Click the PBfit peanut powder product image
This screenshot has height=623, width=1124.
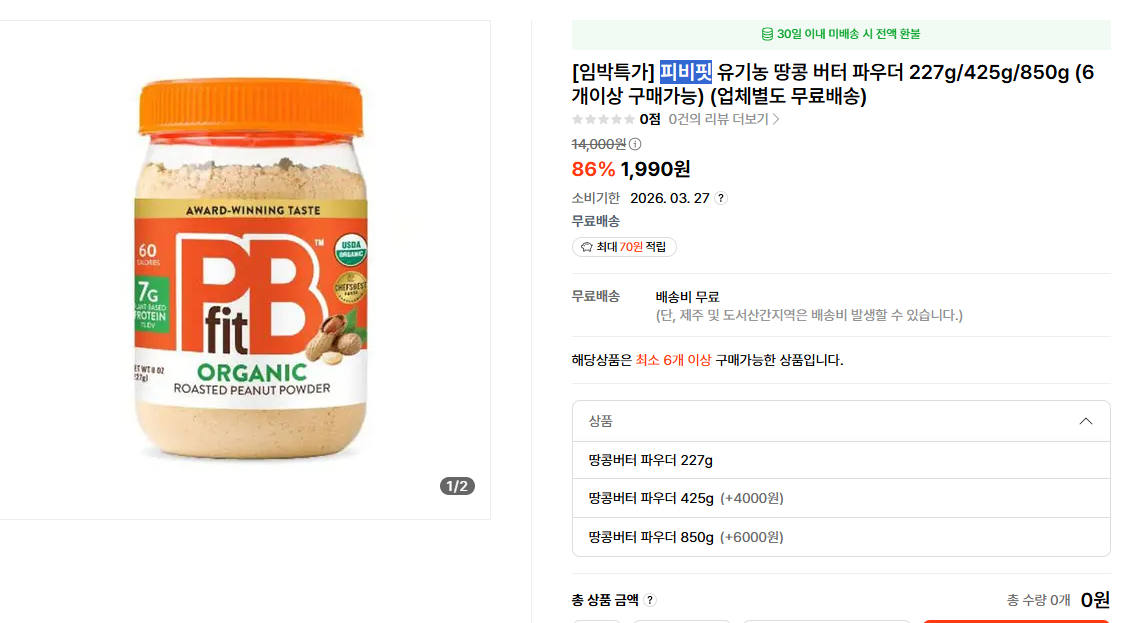coord(250,268)
